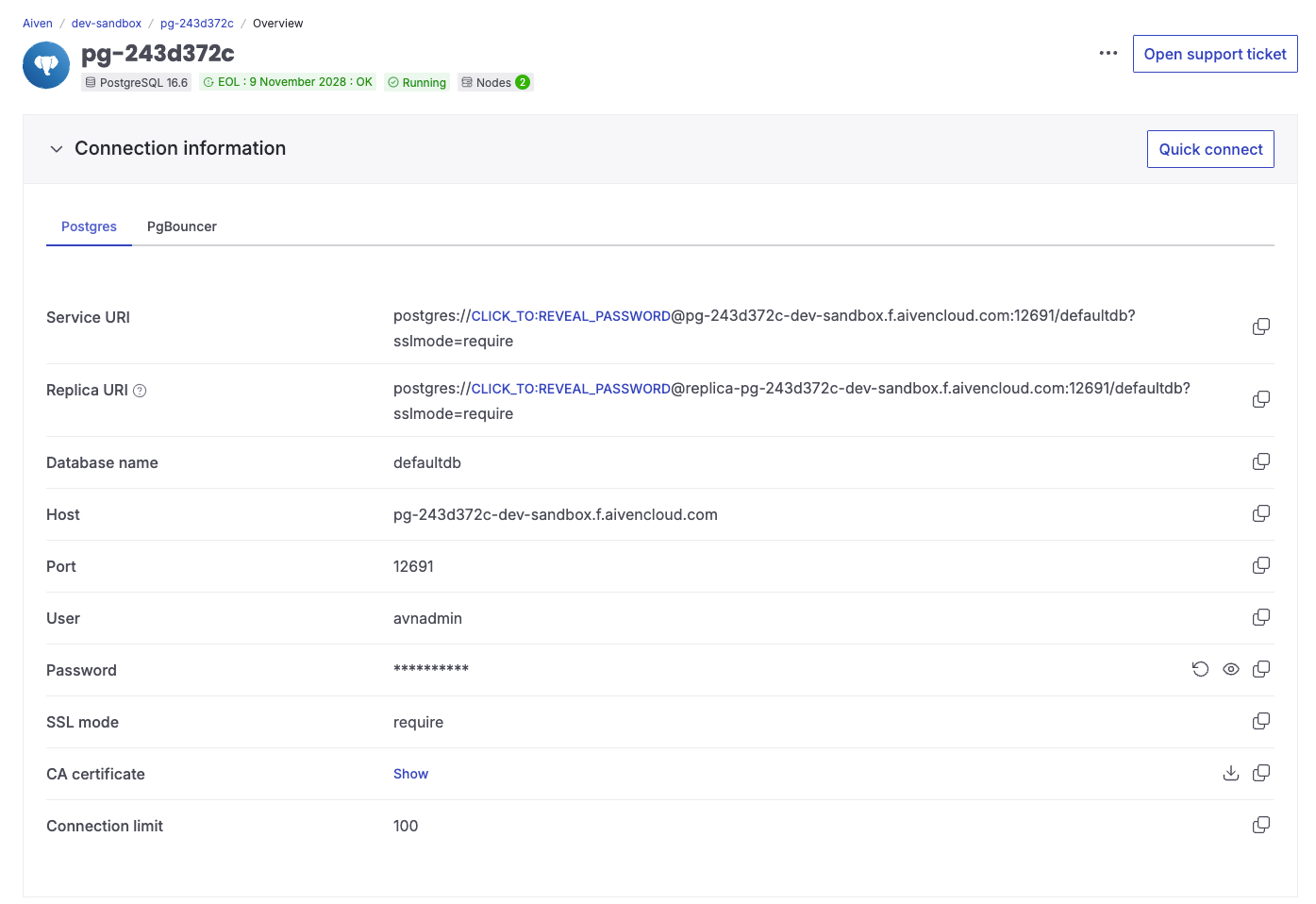Screen dimensions: 1316x904
Task: Switch to the PgBouncer tab
Action: point(181,226)
